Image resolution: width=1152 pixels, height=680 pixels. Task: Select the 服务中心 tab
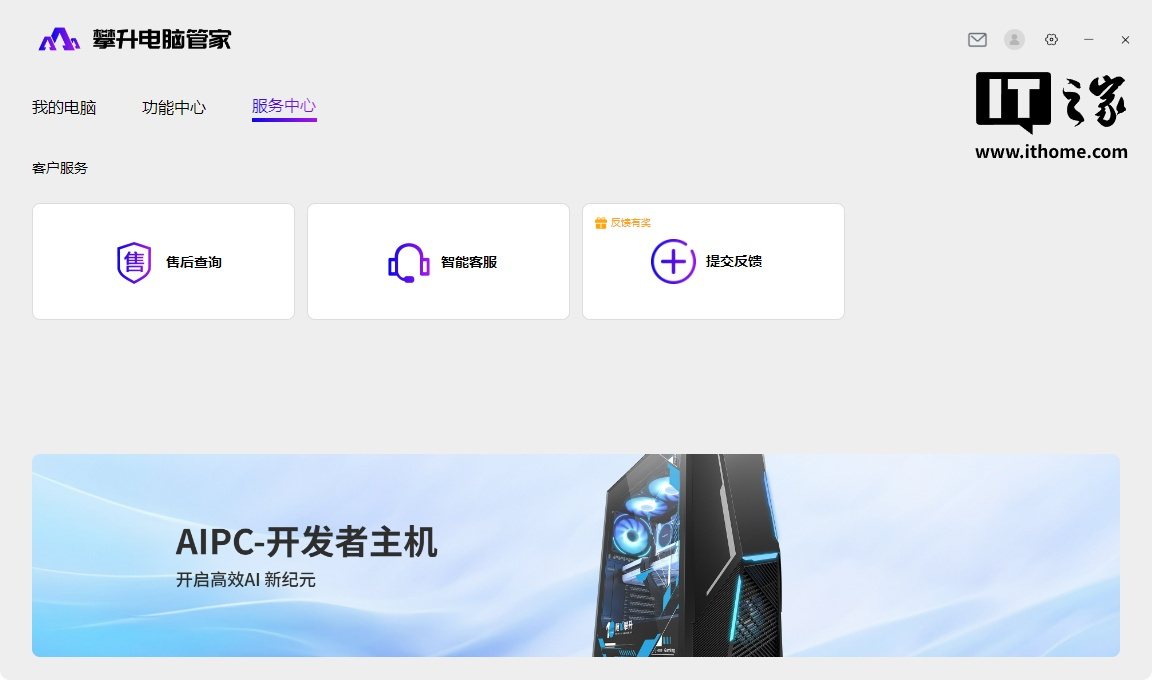coord(284,106)
